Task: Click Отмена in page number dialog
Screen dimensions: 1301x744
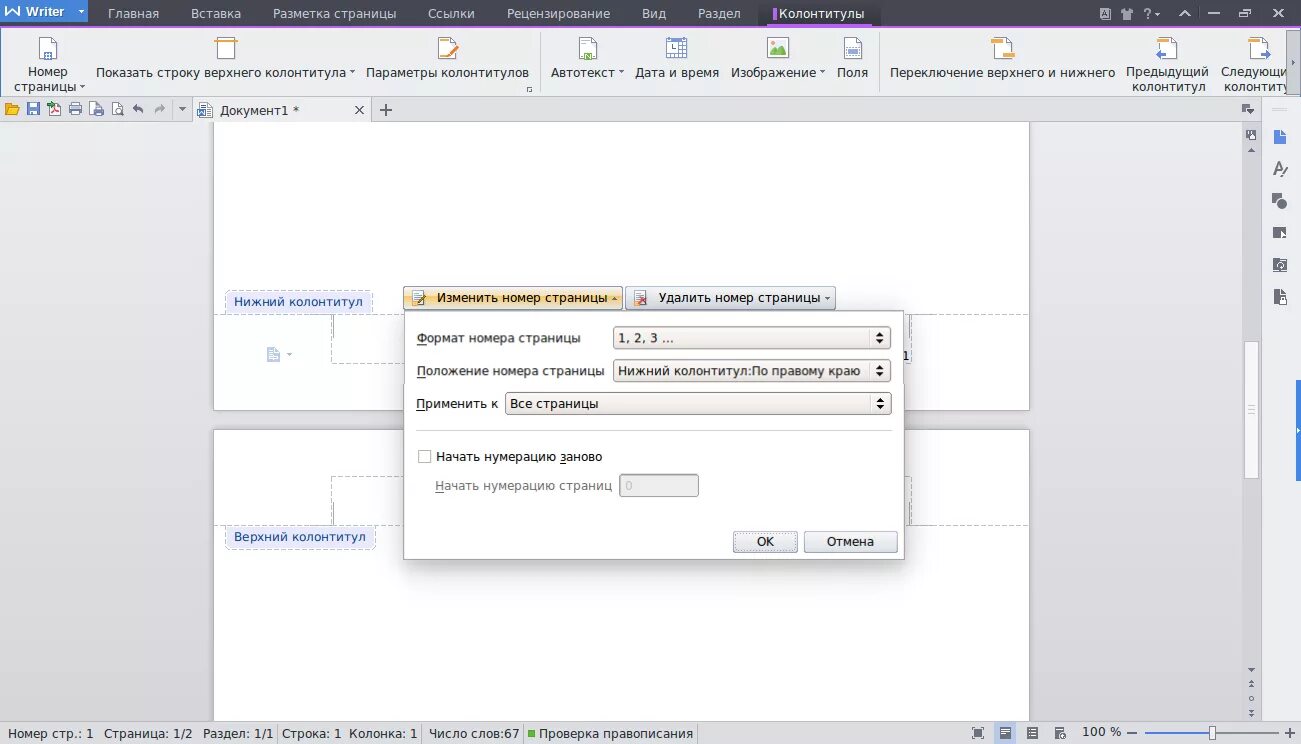Action: 850,541
